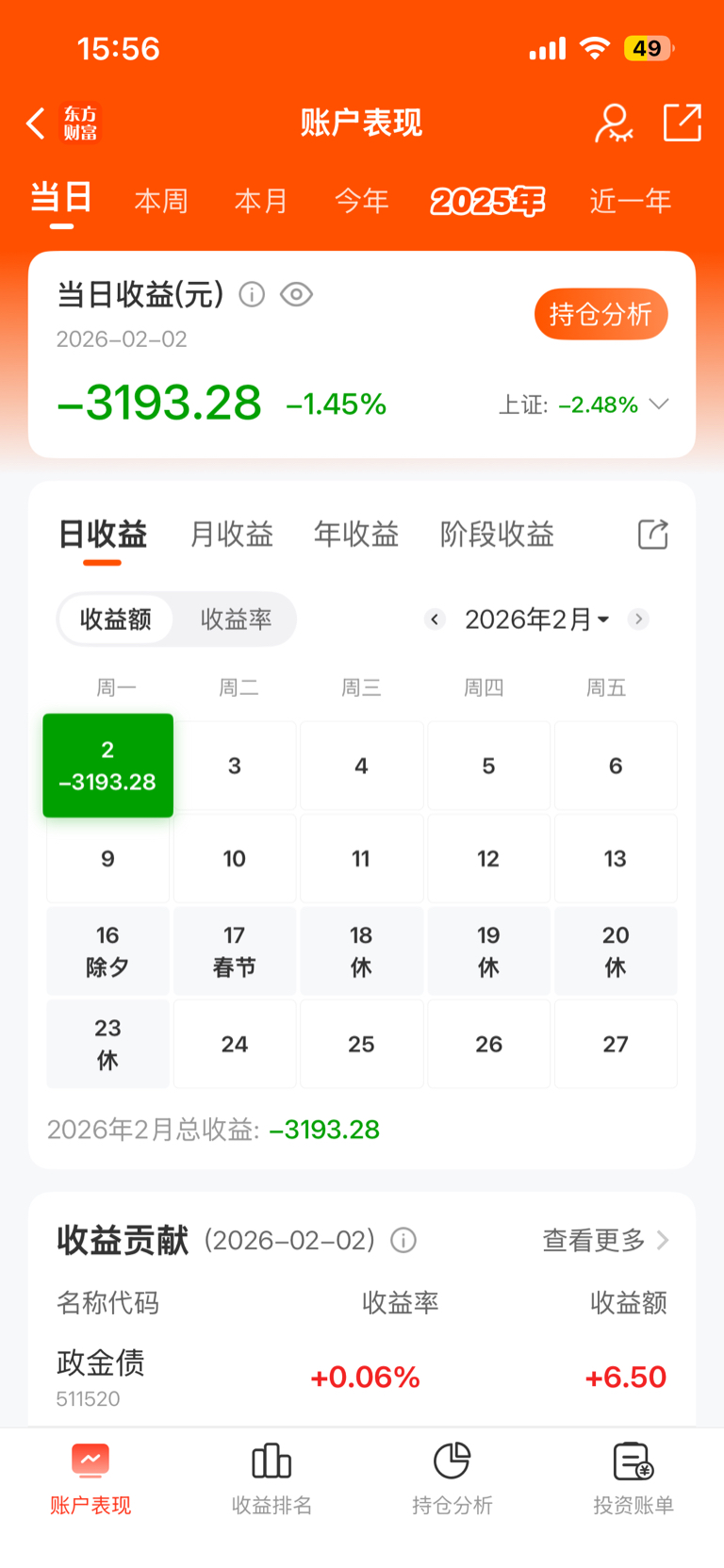Open 查看更多 link
Screen dimensions: 724x1568
pyautogui.click(x=605, y=1240)
